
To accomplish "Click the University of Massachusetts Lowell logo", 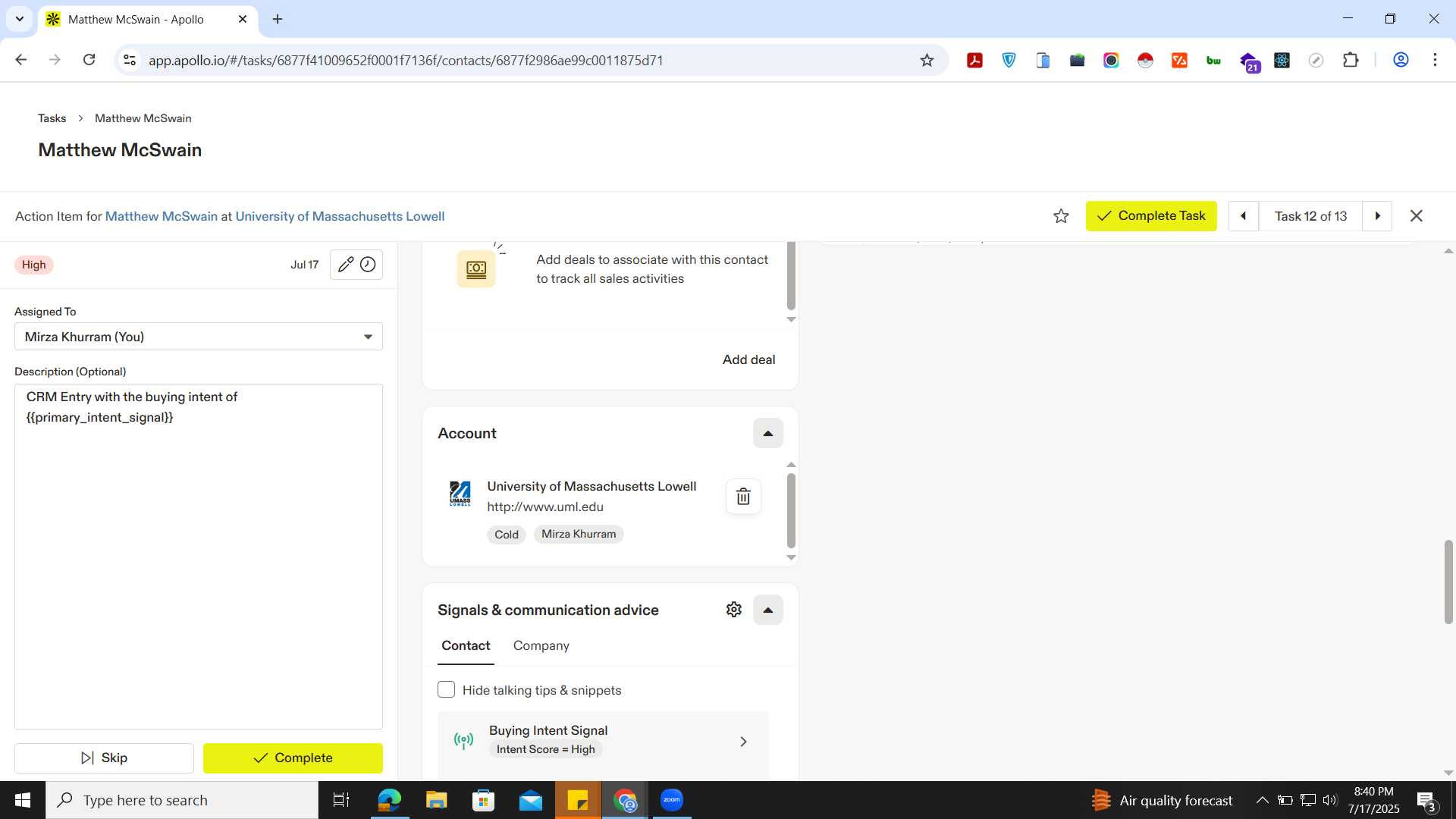I will click(460, 494).
